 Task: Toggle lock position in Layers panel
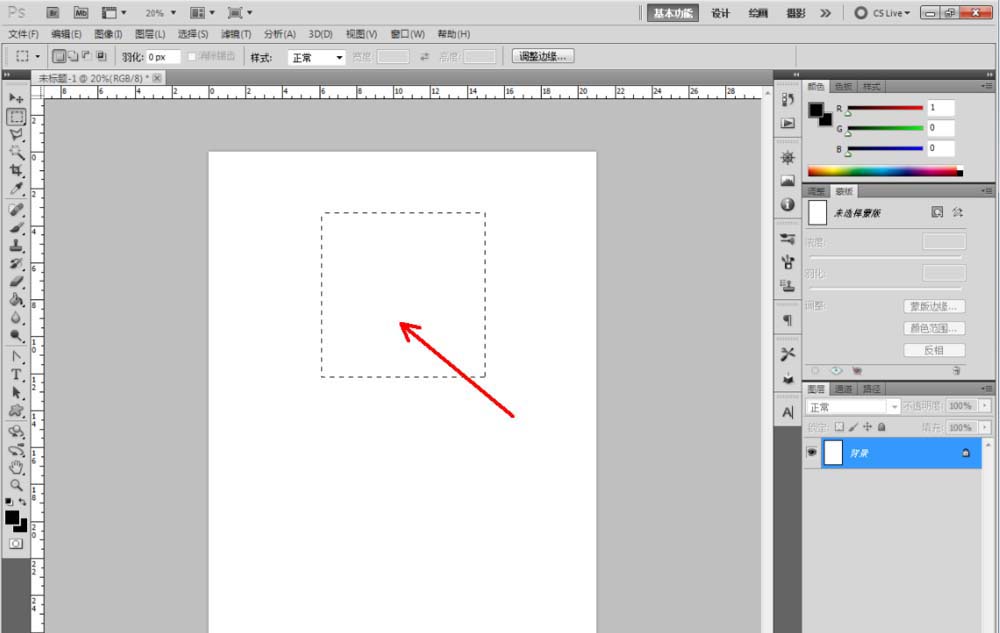(867, 427)
